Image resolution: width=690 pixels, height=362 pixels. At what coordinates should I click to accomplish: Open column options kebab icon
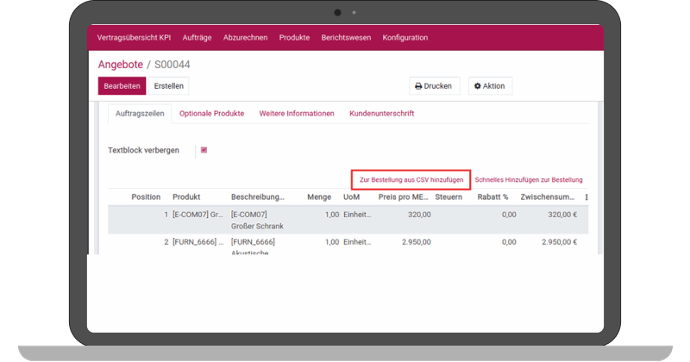(586, 197)
